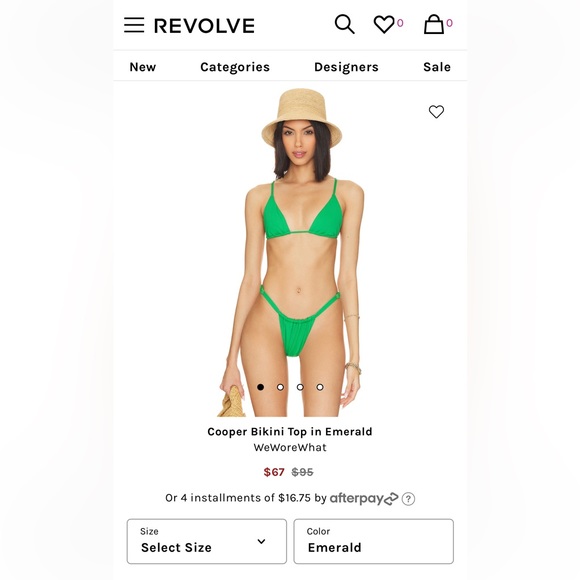Select the second image carousel dot
Screen dimensions: 580x580
(280, 387)
